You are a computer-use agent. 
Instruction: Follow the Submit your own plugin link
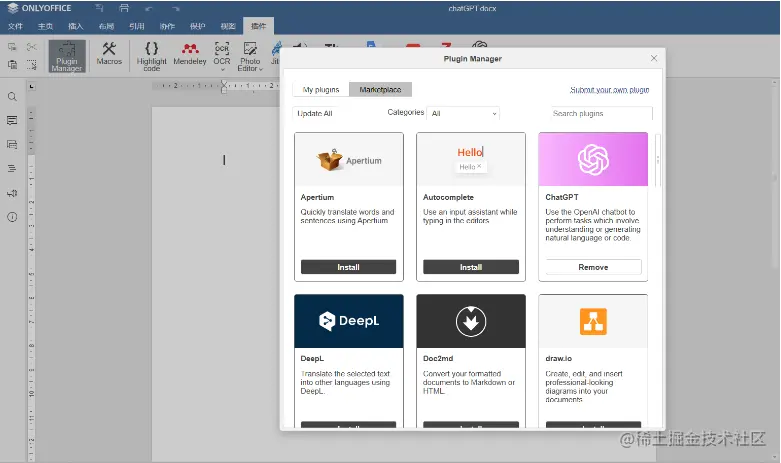(x=609, y=90)
